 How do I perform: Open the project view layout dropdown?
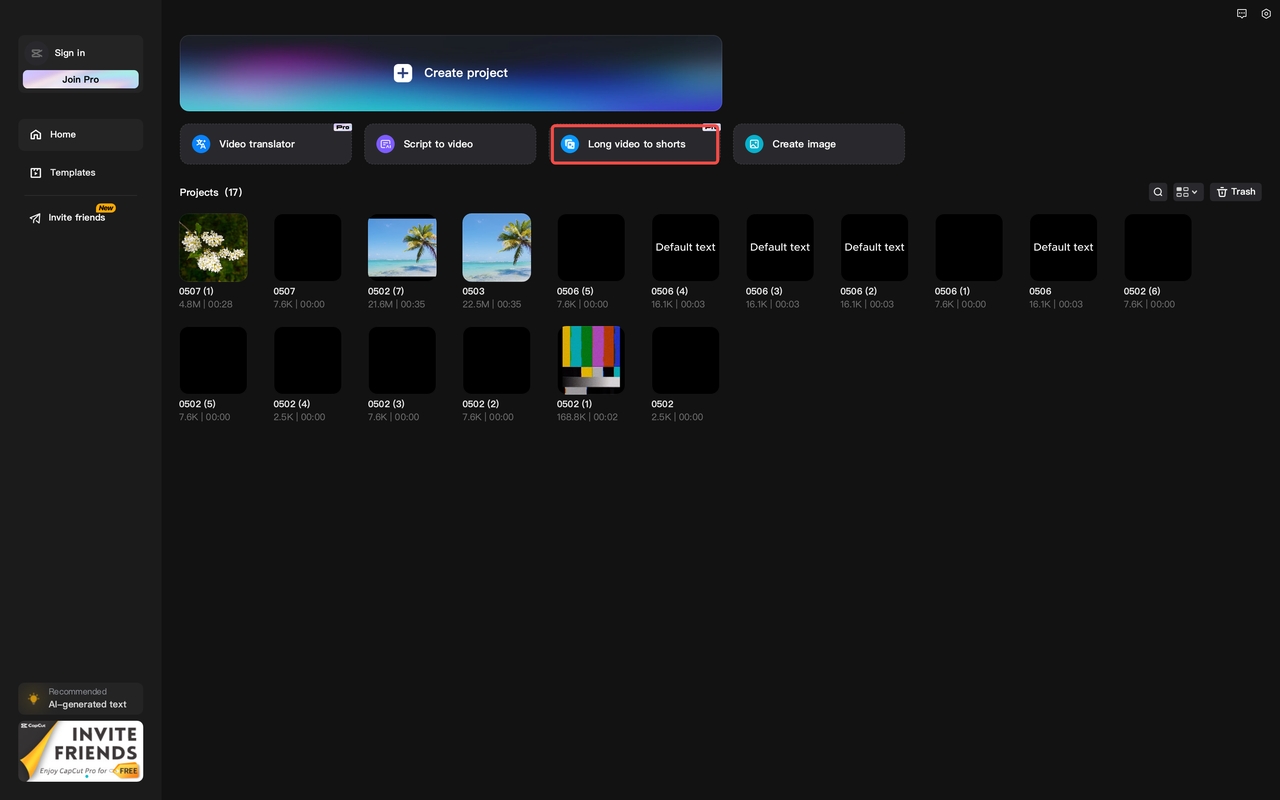(x=1187, y=191)
